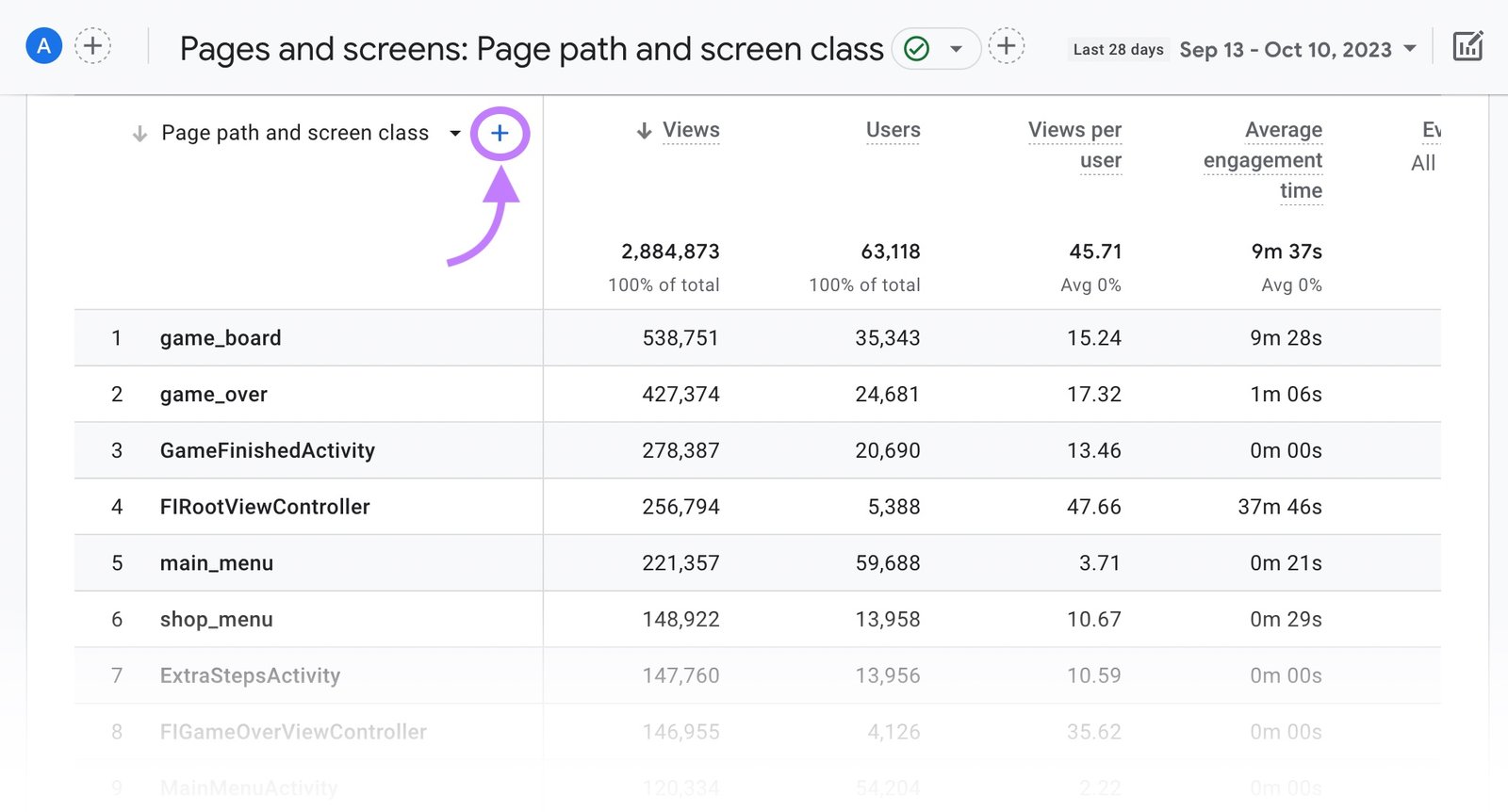The height and width of the screenshot is (812, 1508).
Task: Sort table by Views column header
Action: (x=691, y=130)
